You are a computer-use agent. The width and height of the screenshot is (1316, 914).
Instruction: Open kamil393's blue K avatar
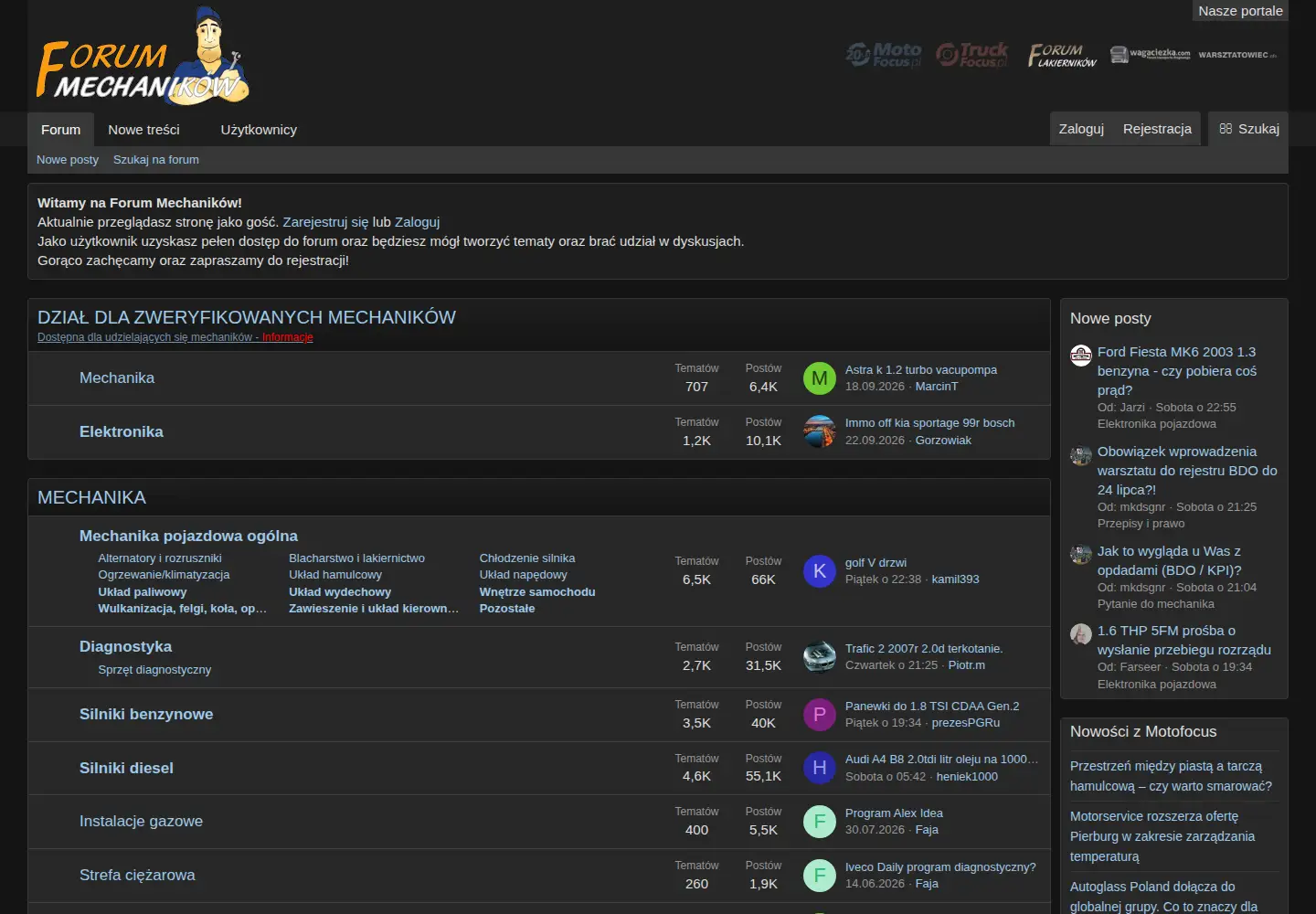point(820,571)
